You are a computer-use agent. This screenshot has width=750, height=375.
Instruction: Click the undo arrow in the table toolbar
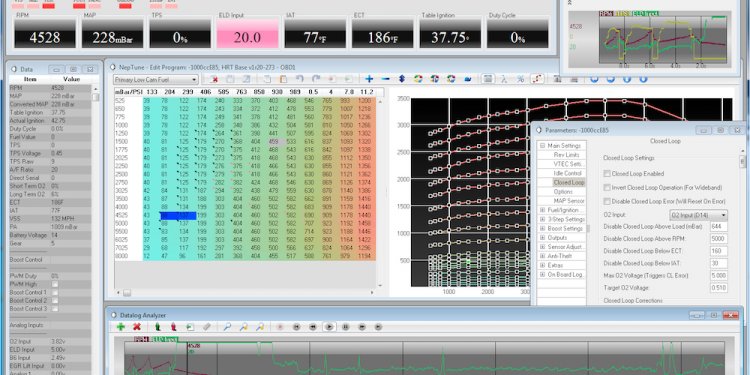(299, 79)
